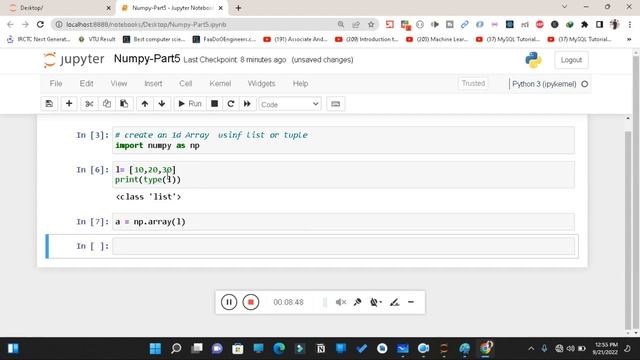Reload the browser page

point(40,24)
